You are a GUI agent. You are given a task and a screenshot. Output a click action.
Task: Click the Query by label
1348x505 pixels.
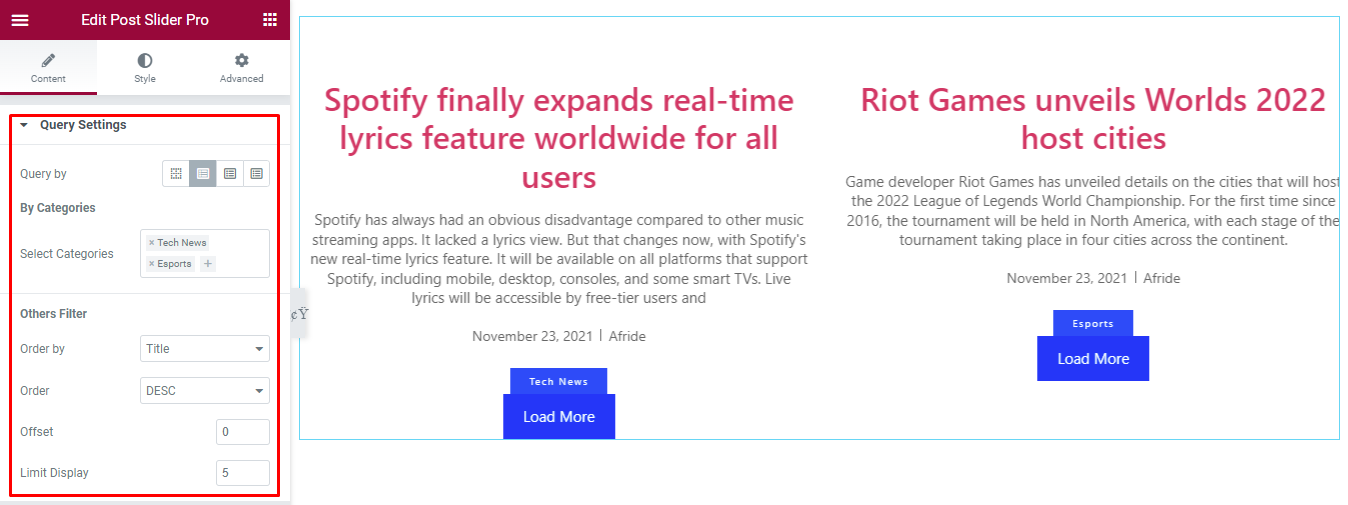coord(43,174)
